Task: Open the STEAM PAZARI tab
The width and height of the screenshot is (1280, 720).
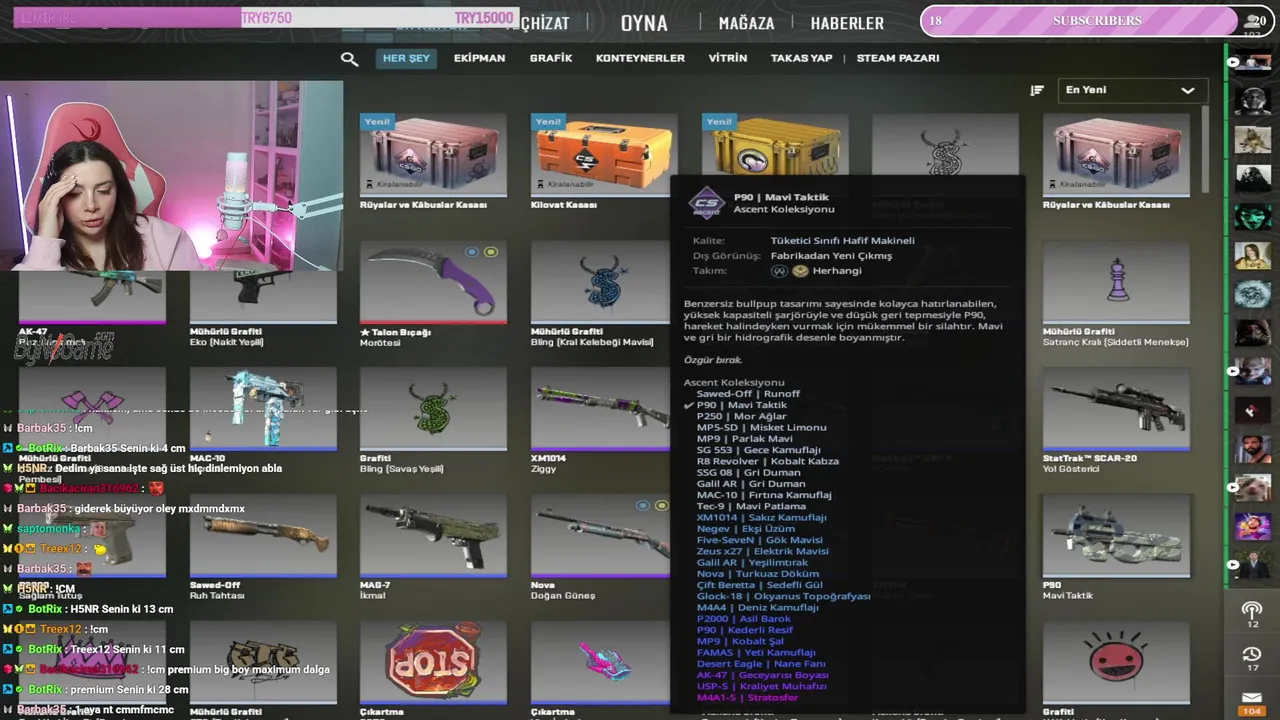Action: (898, 58)
